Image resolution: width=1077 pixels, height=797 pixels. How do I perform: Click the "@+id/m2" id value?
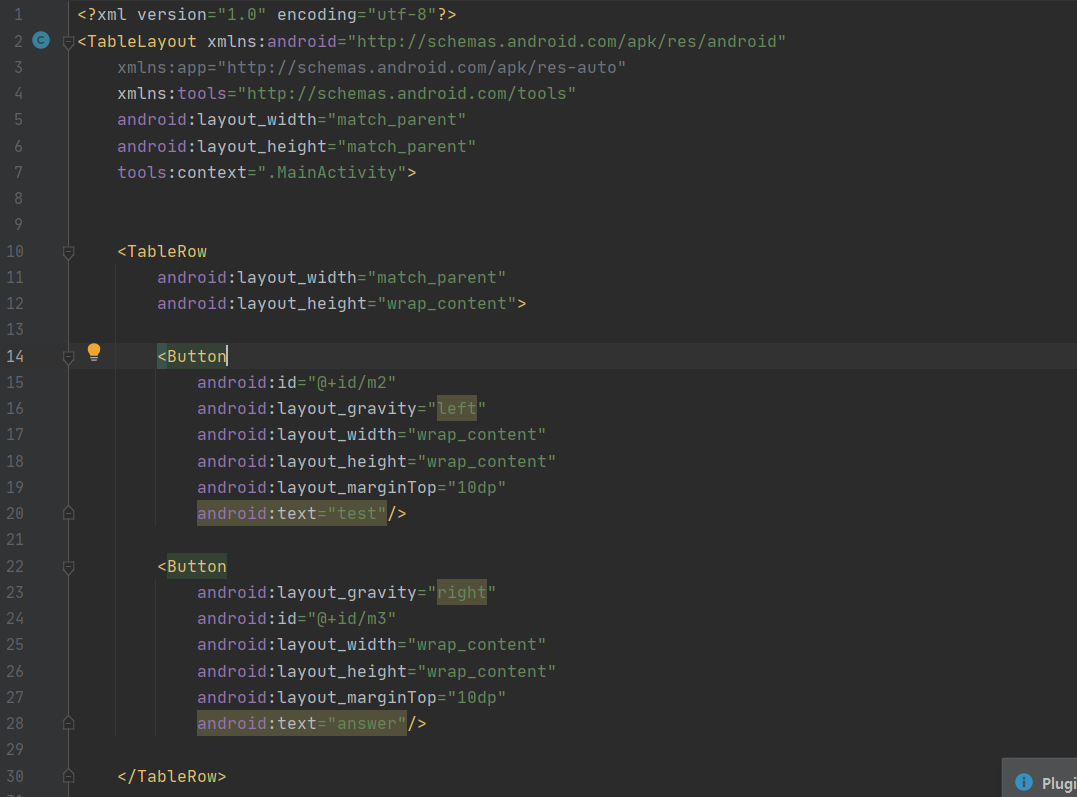(x=352, y=383)
